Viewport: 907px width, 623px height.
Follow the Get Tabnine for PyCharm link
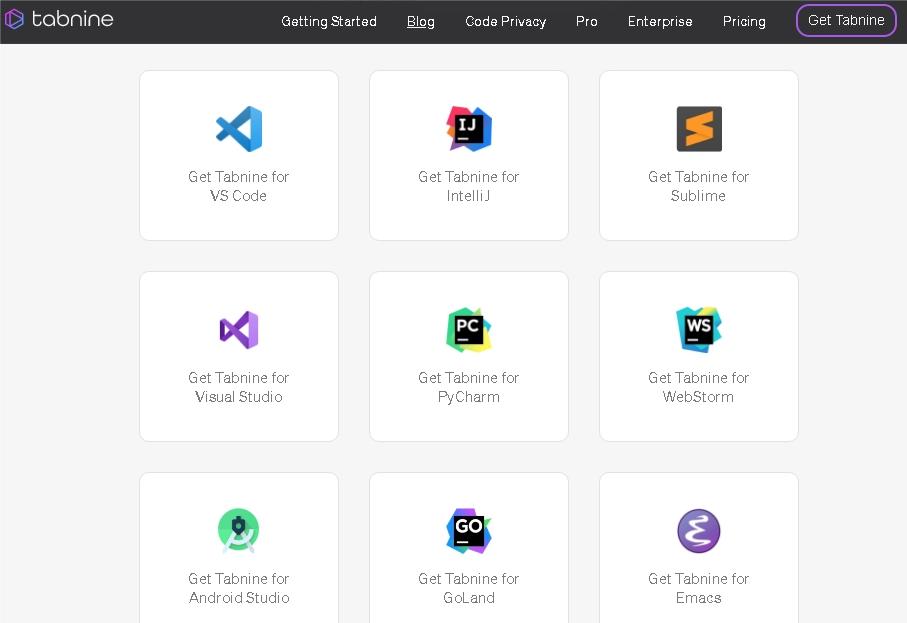click(x=469, y=387)
